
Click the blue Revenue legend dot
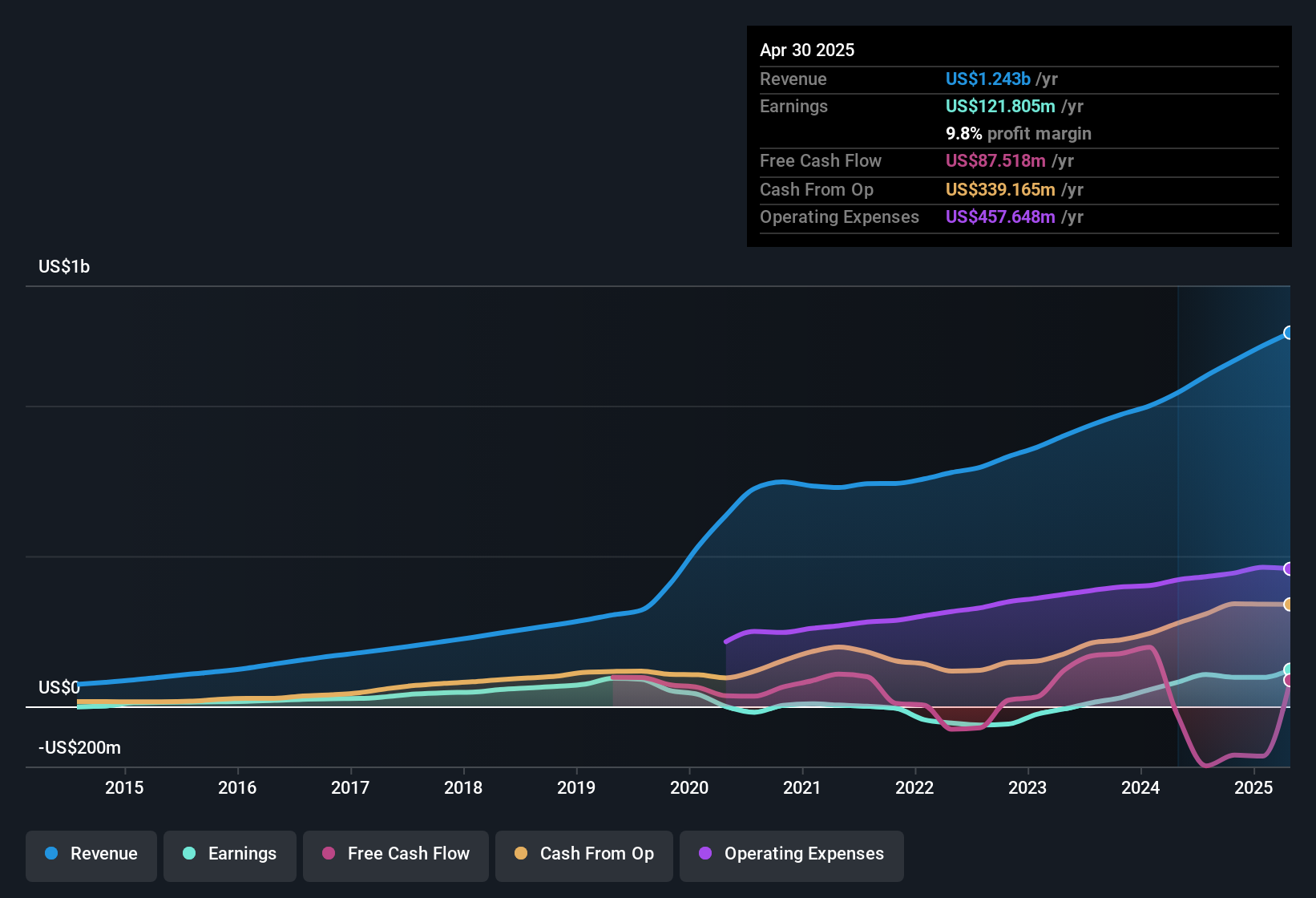[51, 853]
